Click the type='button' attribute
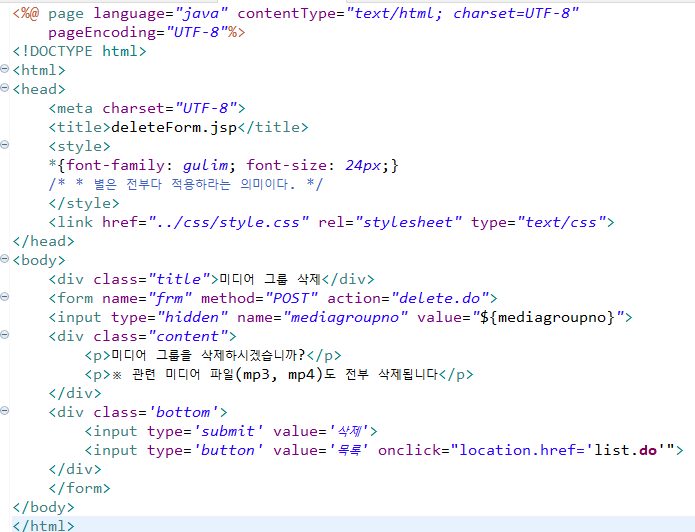695x532 pixels. (x=205, y=450)
